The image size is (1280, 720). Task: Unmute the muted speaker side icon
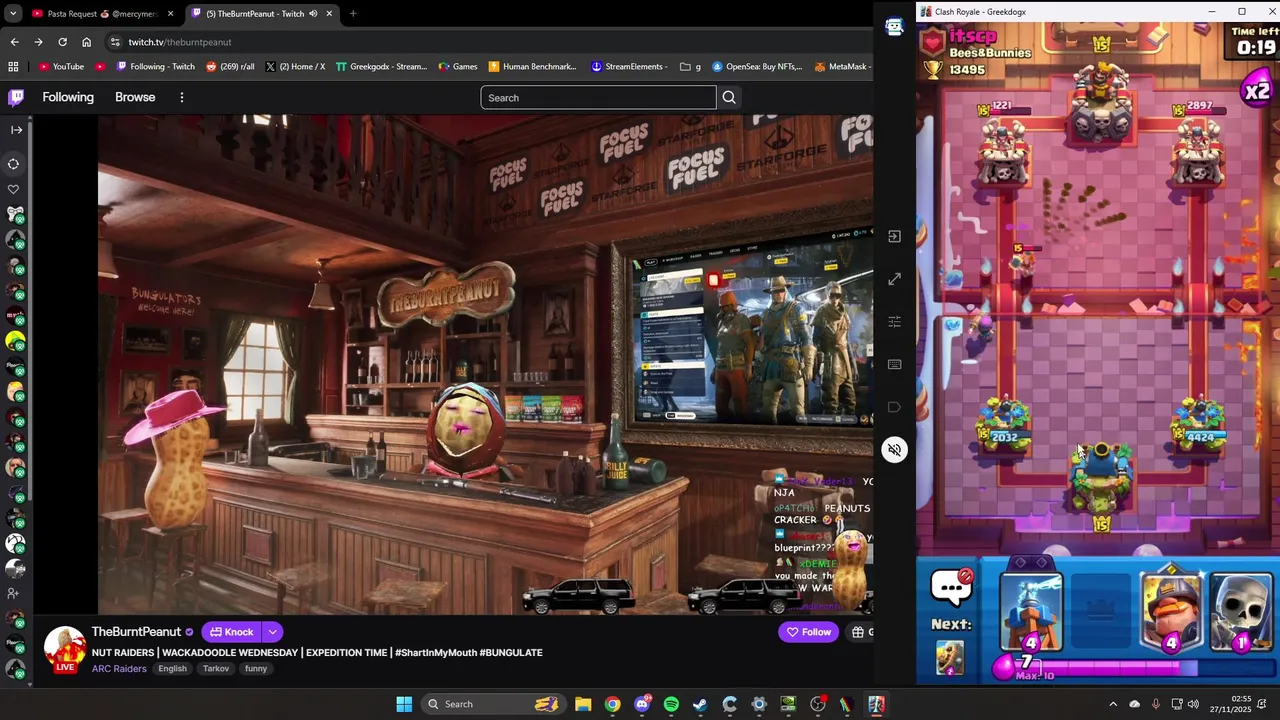(x=894, y=450)
